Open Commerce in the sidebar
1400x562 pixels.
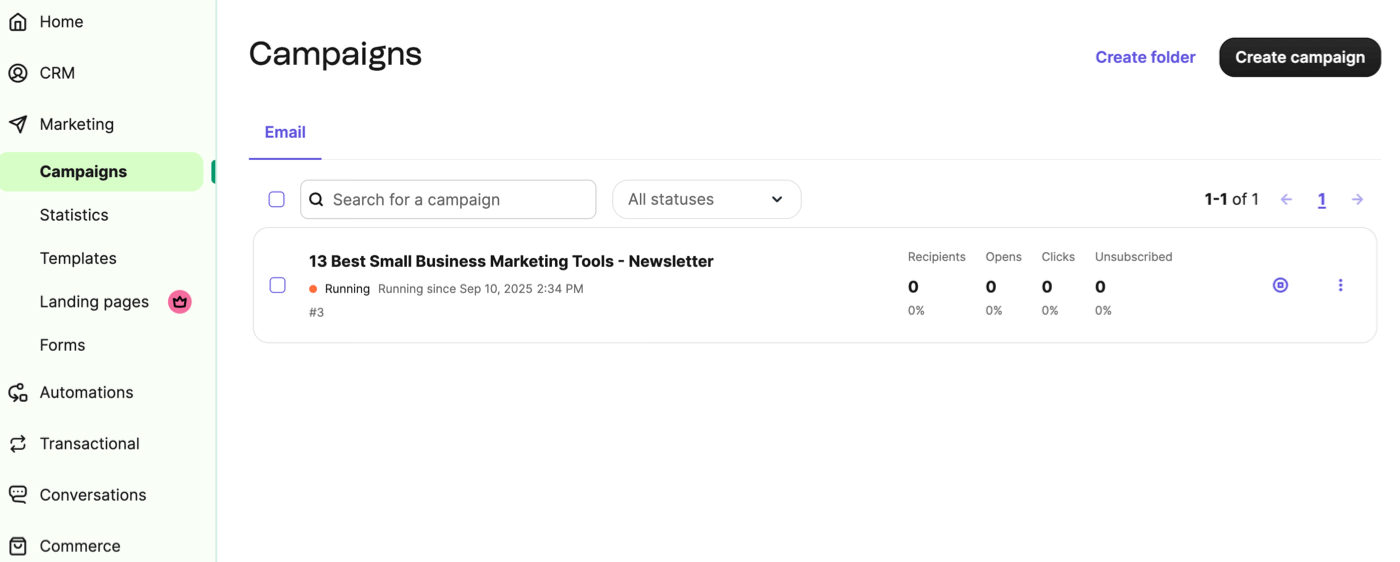click(x=80, y=546)
